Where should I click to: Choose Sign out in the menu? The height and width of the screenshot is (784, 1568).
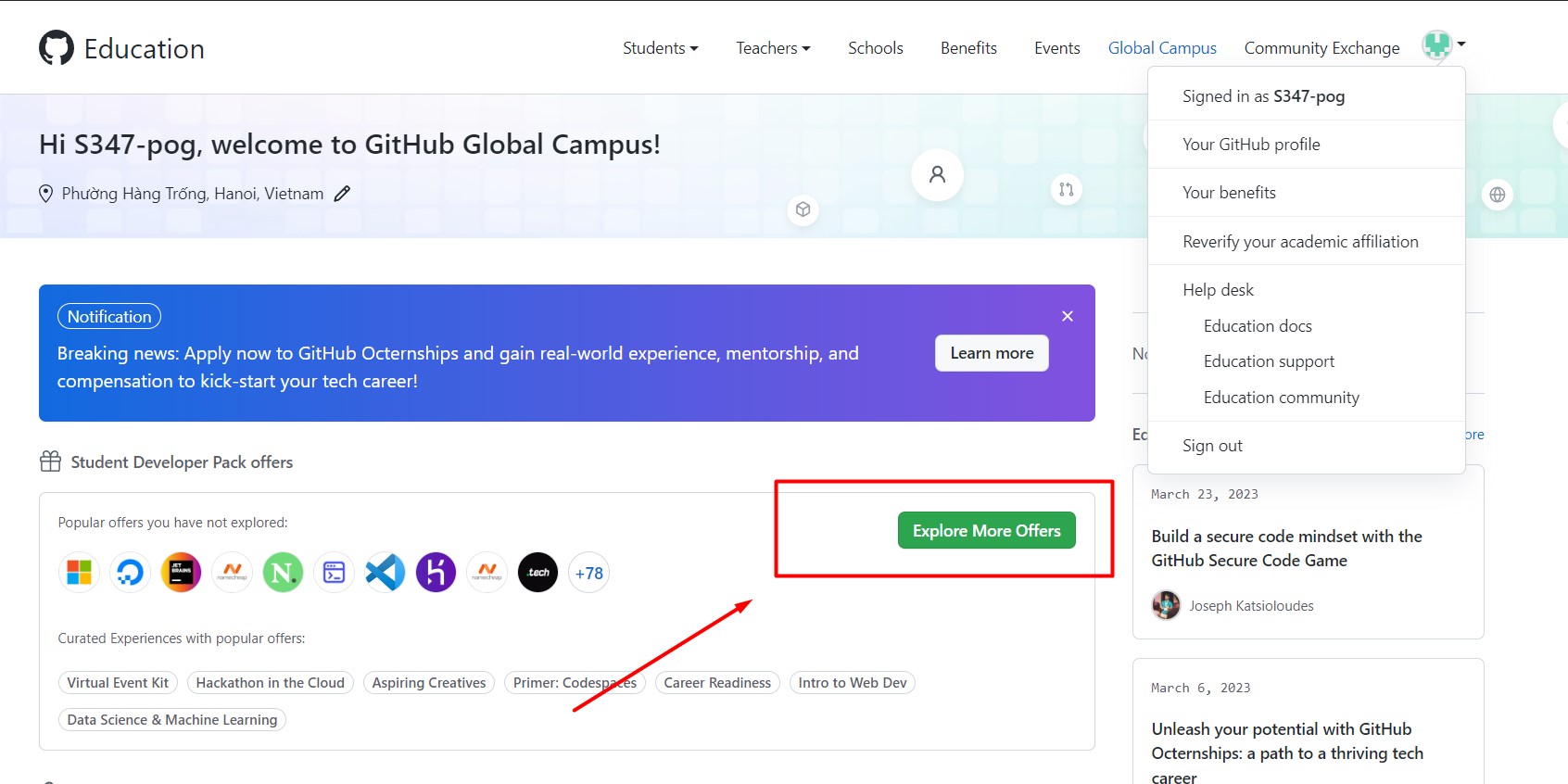coord(1212,446)
